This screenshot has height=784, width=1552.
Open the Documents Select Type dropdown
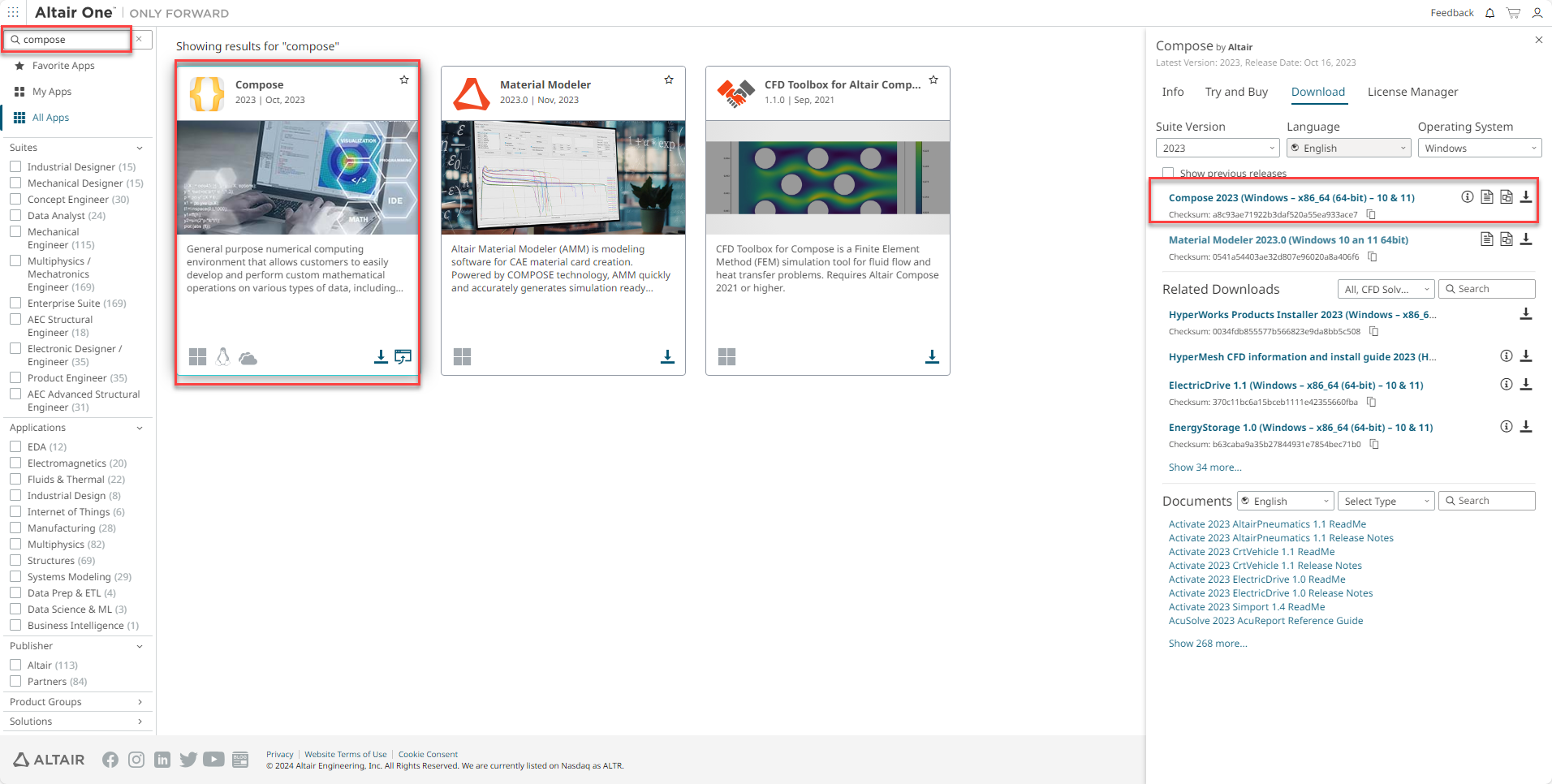click(1386, 501)
